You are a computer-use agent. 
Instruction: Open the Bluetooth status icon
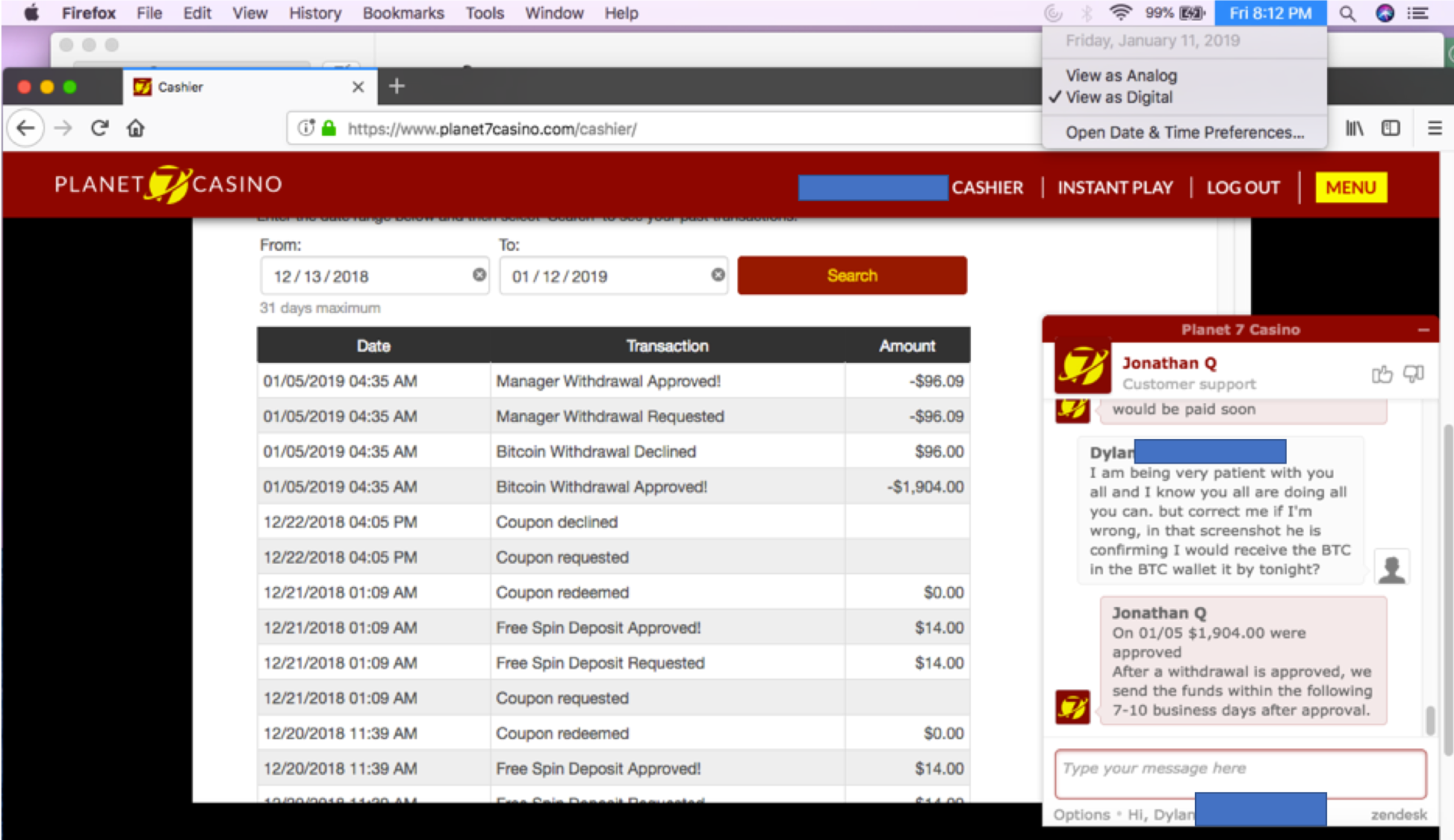coord(1087,13)
